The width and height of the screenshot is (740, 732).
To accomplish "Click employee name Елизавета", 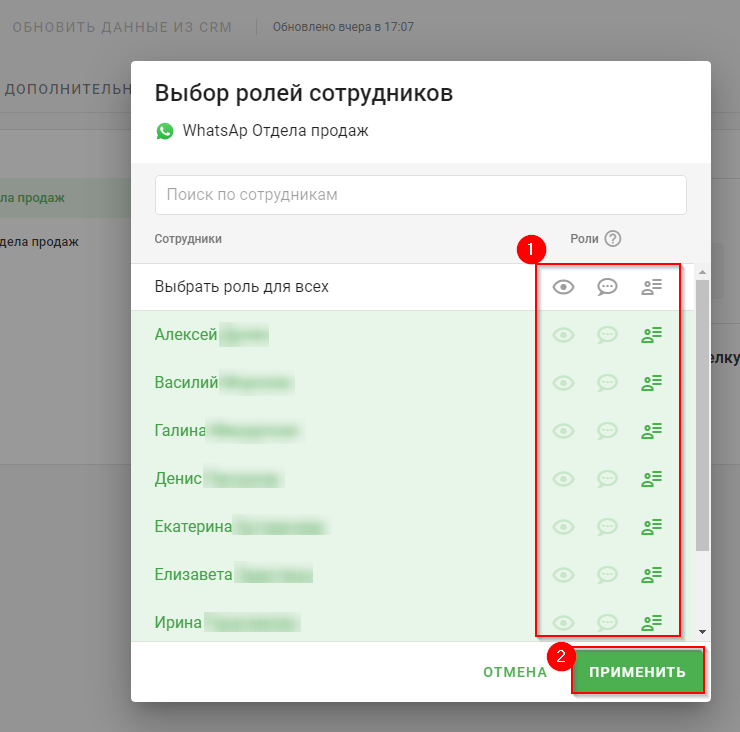I will click(x=193, y=574).
